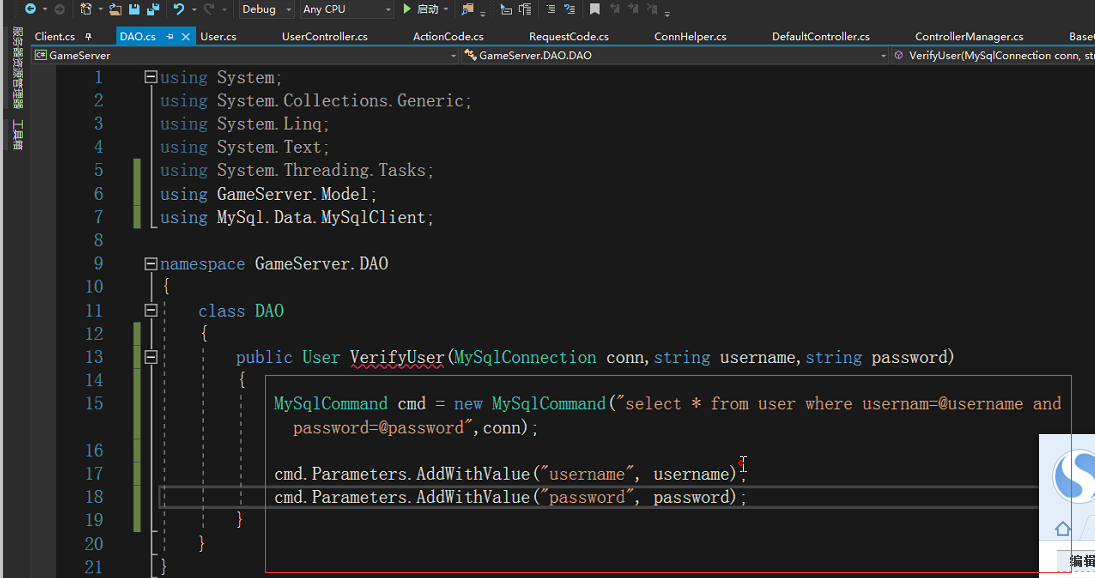Open the VerifyUser member navigation dropdown
The width and height of the screenshot is (1095, 578).
coord(993,55)
